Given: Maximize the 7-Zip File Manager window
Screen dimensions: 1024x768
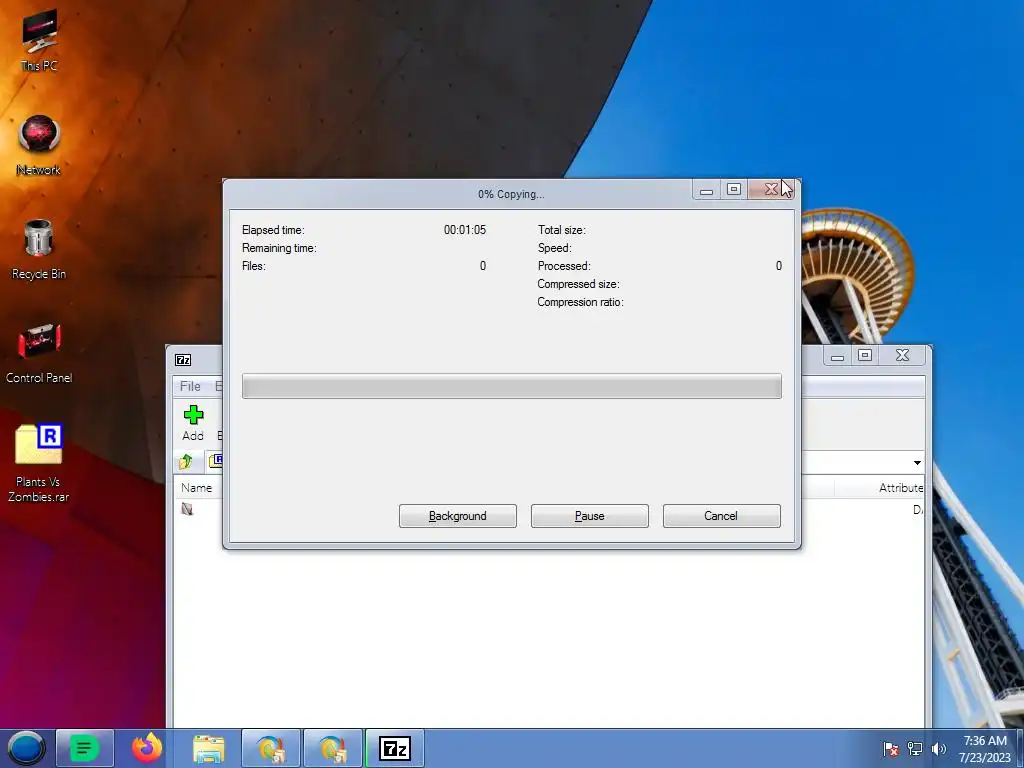Looking at the screenshot, I should point(865,355).
